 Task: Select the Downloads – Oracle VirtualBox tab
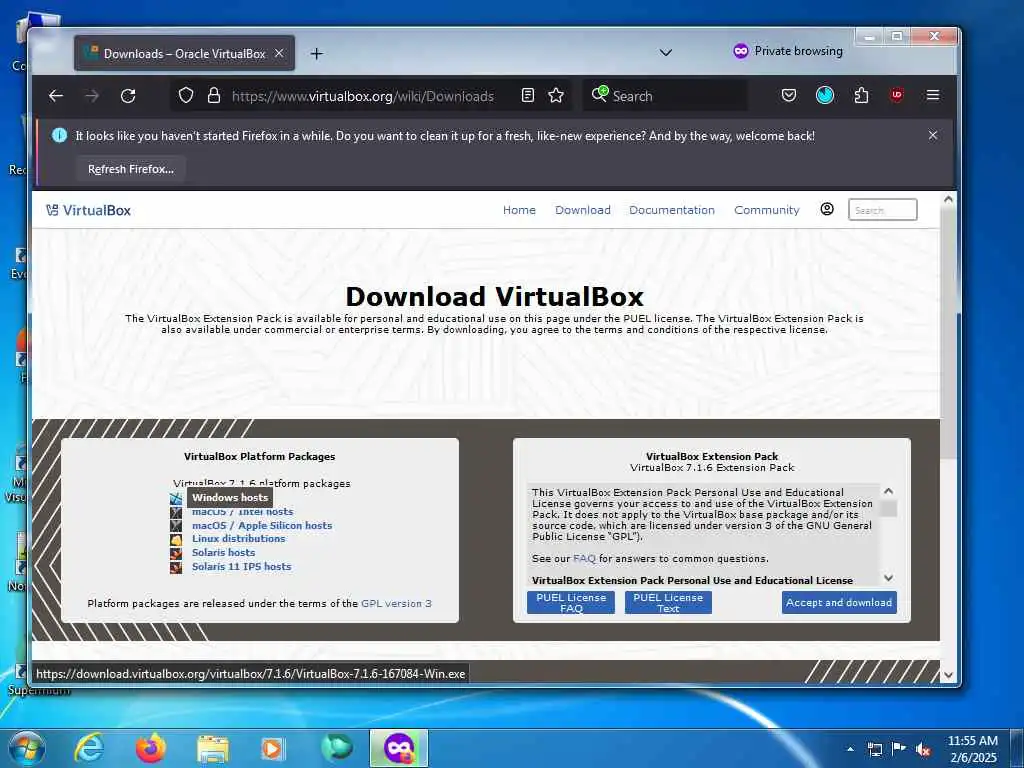[184, 53]
